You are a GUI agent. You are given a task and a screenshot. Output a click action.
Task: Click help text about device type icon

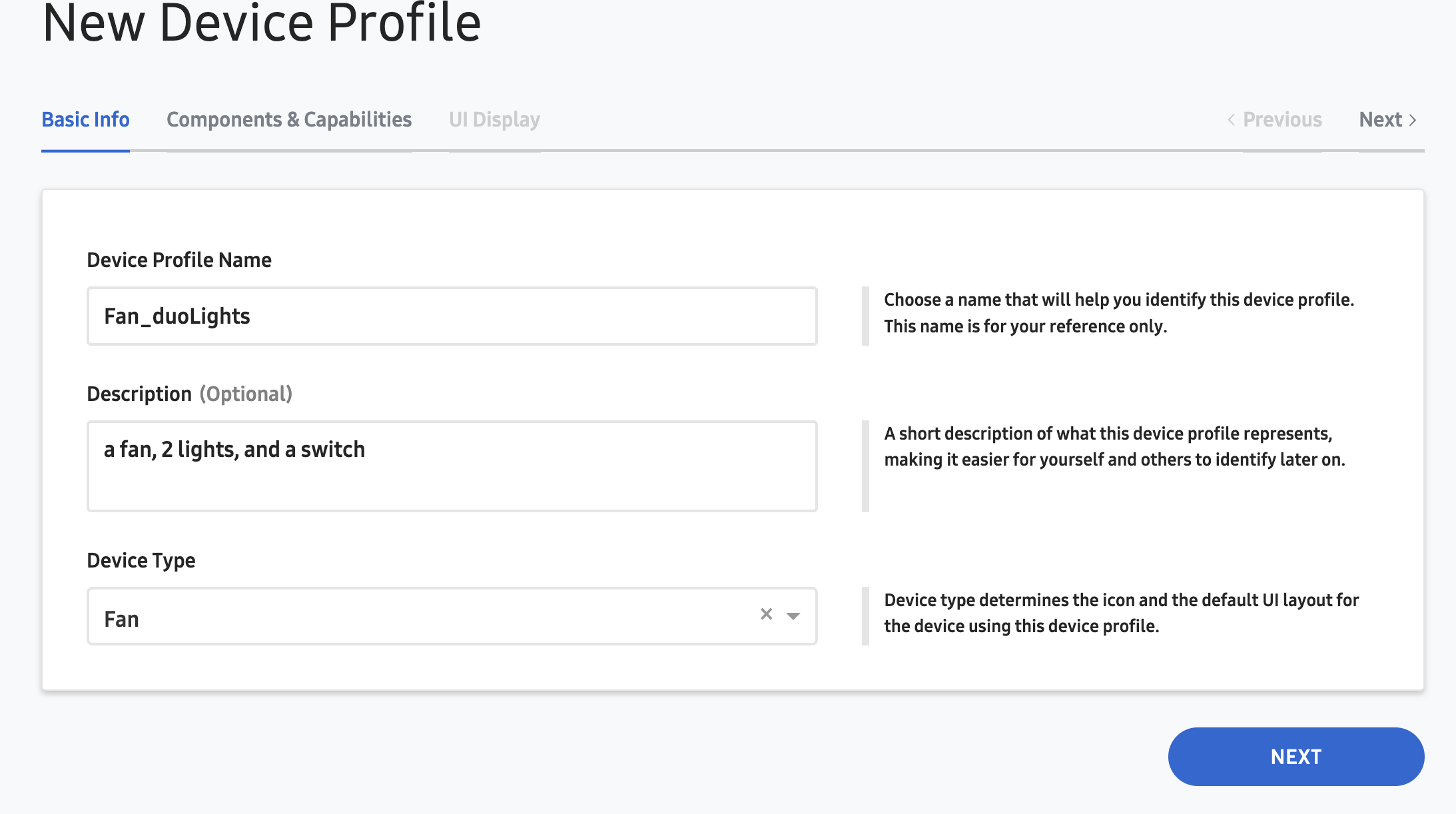coord(1122,613)
